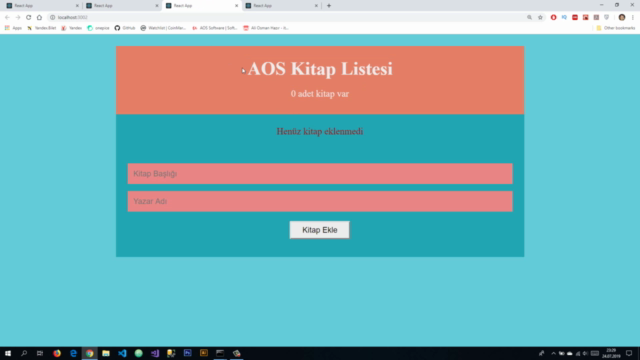
Task: Go back in the browser
Action: tap(7, 17)
